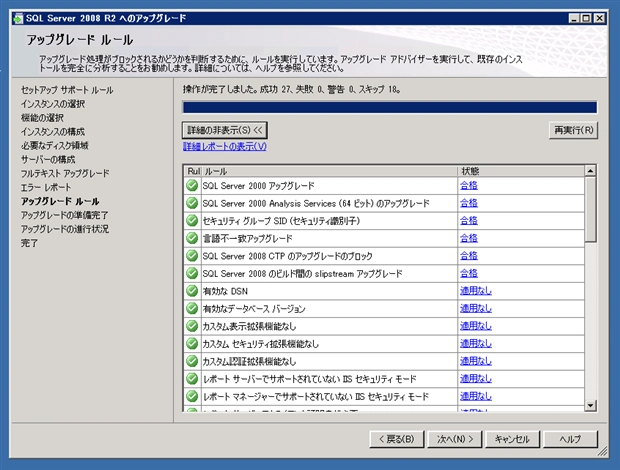The image size is (620, 470).
Task: Click rule text SQL Server 2008 CTP のアップグレードのブロック
Action: [x=287, y=256]
